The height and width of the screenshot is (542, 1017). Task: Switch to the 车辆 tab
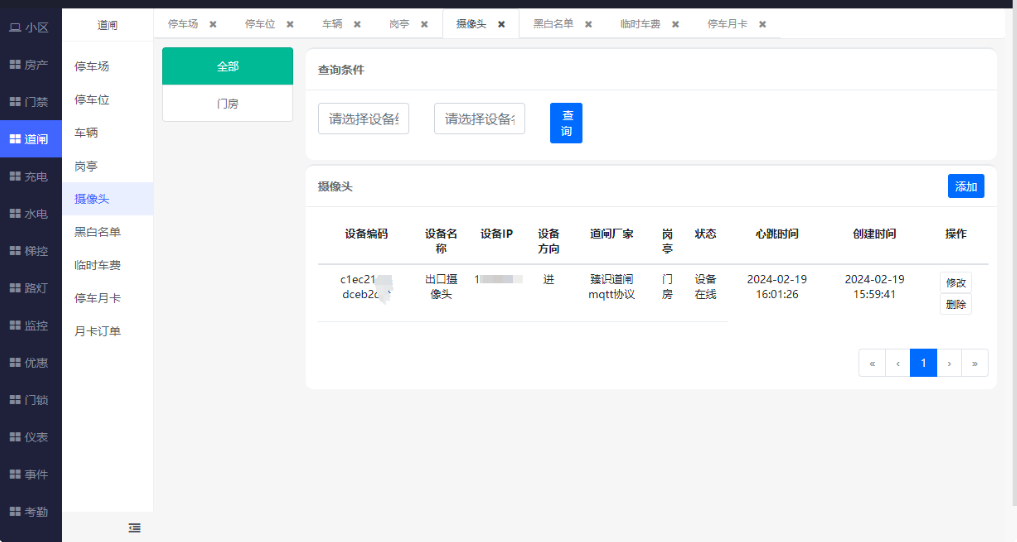[x=333, y=23]
